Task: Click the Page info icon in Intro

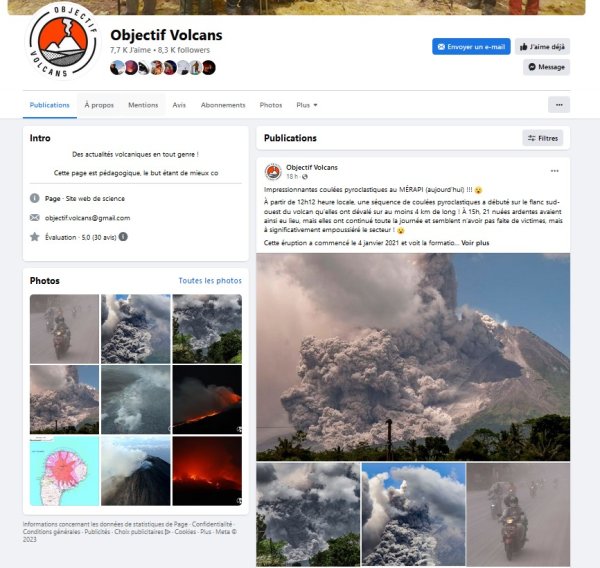Action: (34, 198)
